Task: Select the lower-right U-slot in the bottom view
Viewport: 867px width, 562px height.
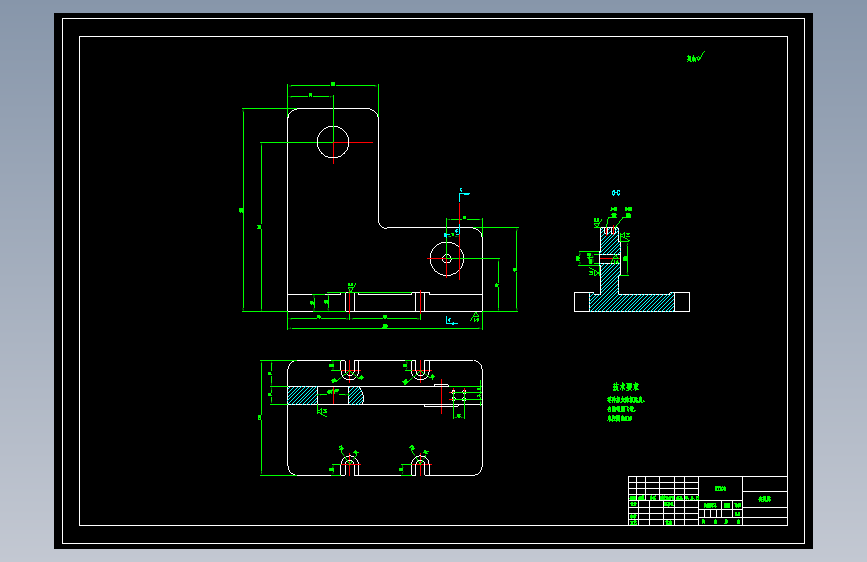Action: coord(421,465)
